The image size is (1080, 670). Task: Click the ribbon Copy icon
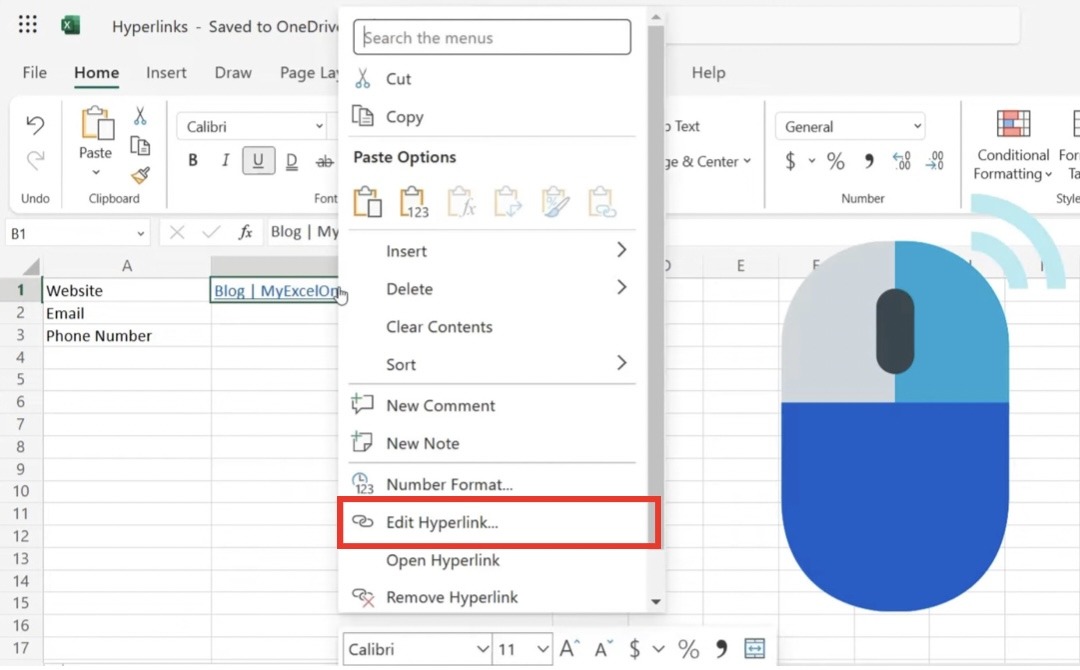[x=140, y=146]
